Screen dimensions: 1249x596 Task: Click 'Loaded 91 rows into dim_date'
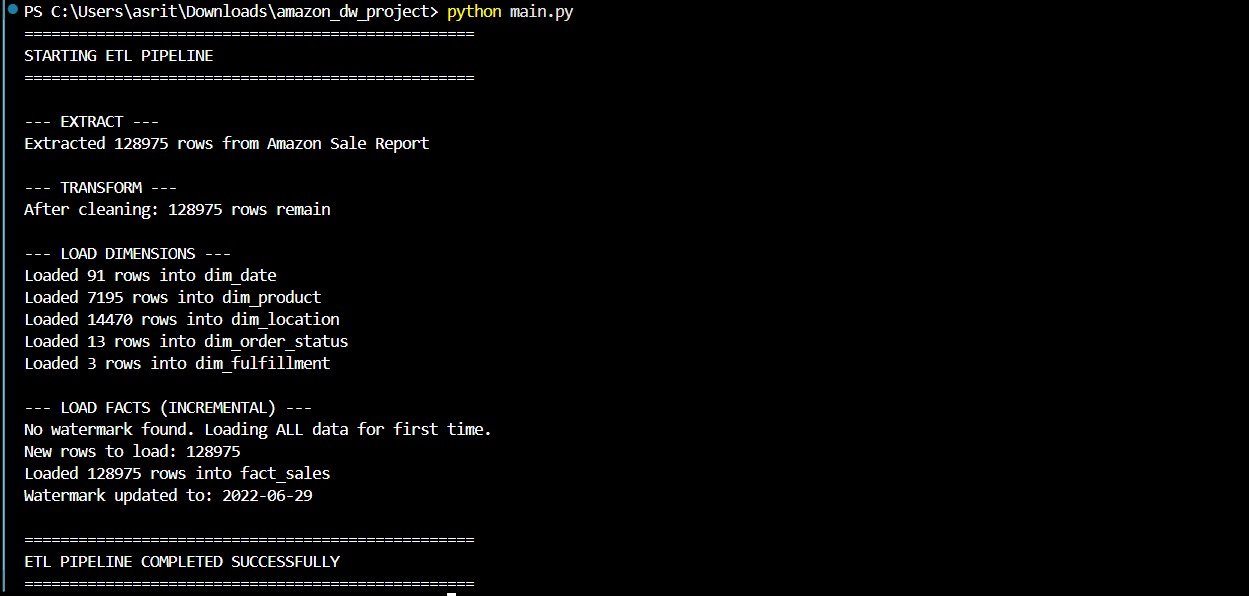(x=150, y=276)
